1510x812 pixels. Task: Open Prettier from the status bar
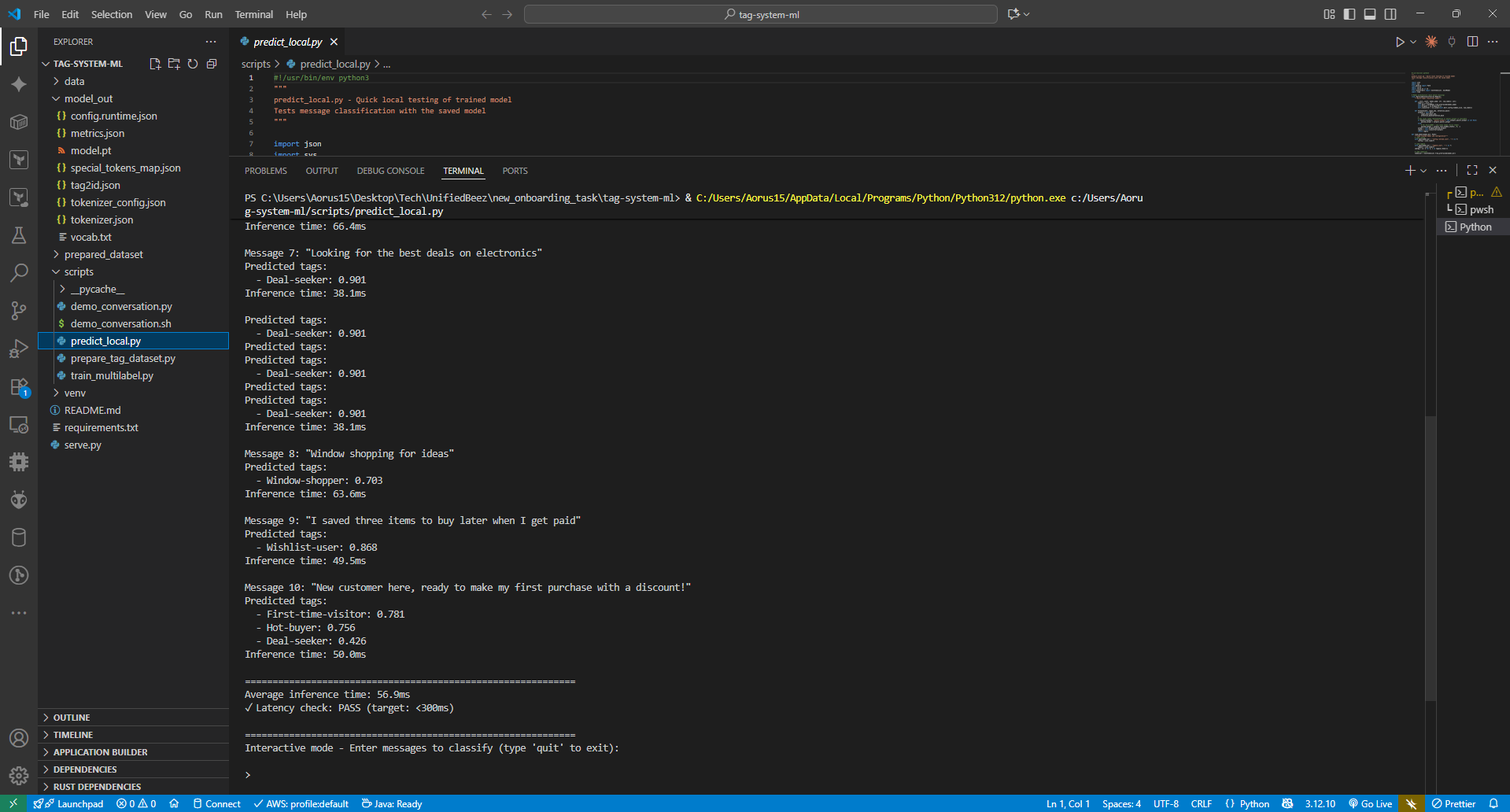1453,803
